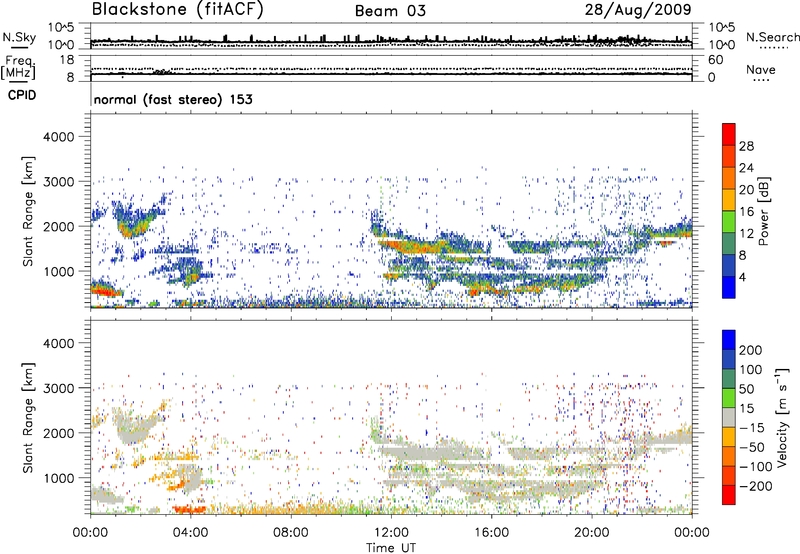Click the gray Velocity color bar segment between 15 and -15
800x554 pixels.
[x=729, y=417]
